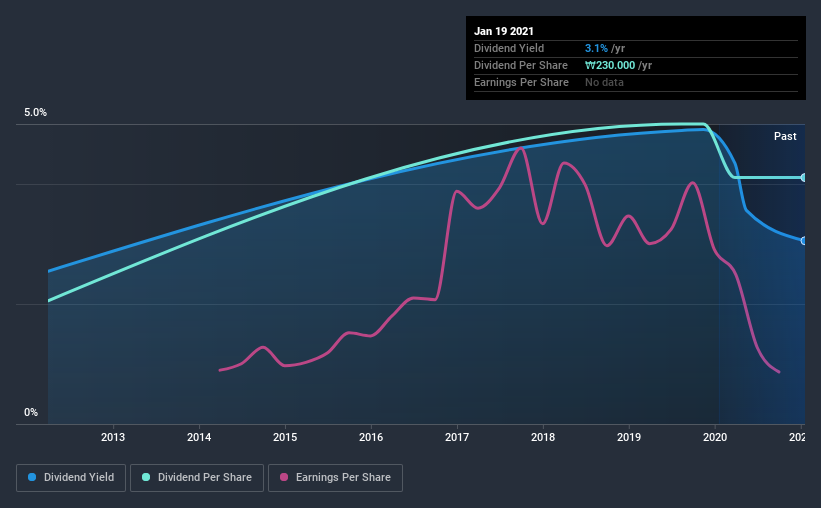Click the 3.1% Dividend Yield tooltip value
The image size is (821, 508).
tap(596, 48)
